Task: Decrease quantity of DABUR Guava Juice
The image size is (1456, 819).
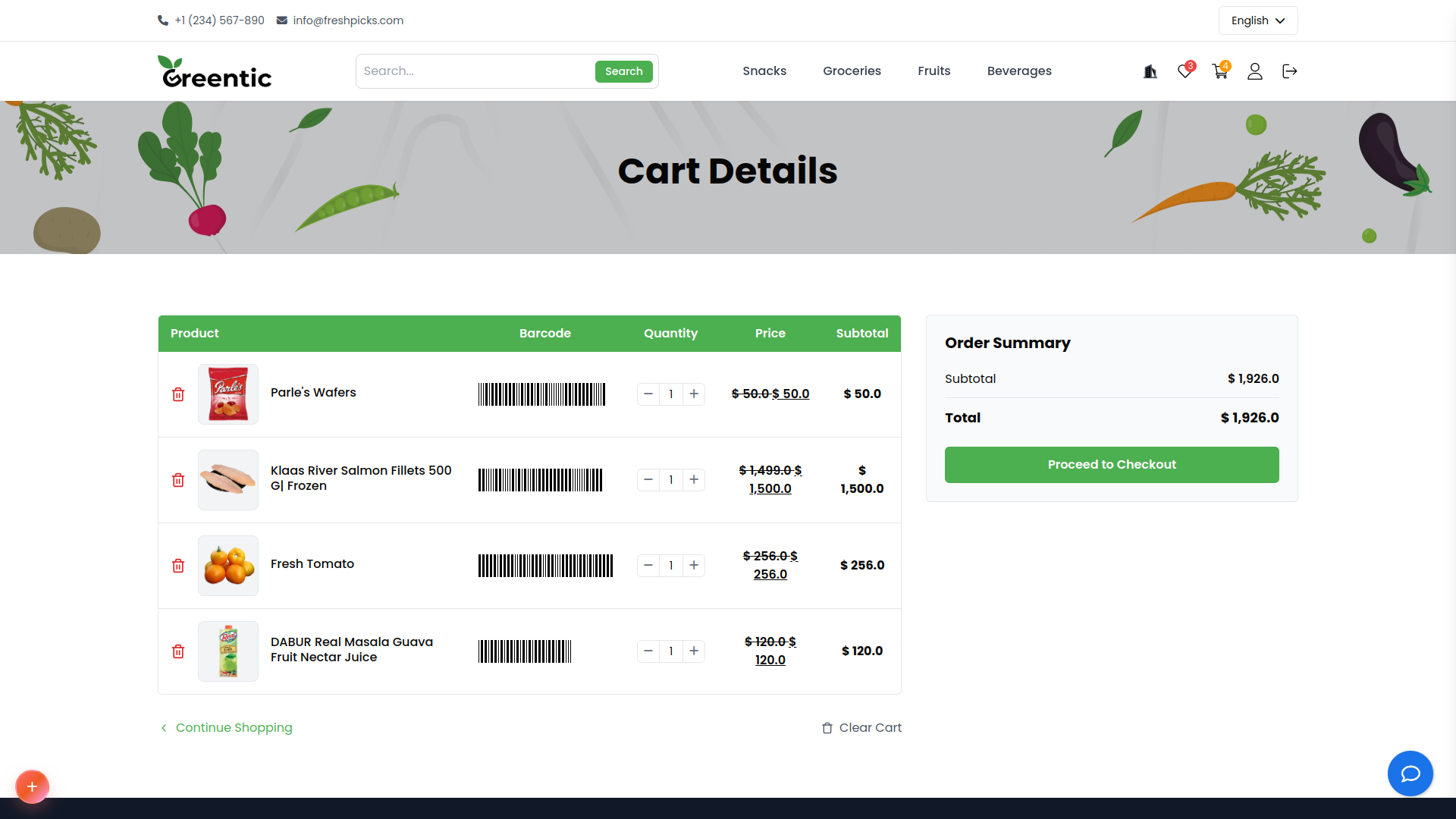Action: 648,651
